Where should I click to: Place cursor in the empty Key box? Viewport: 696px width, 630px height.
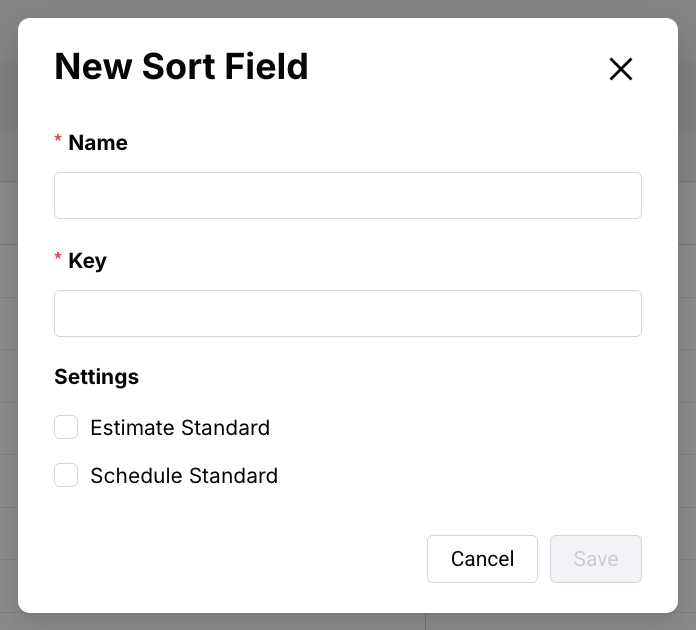click(347, 313)
